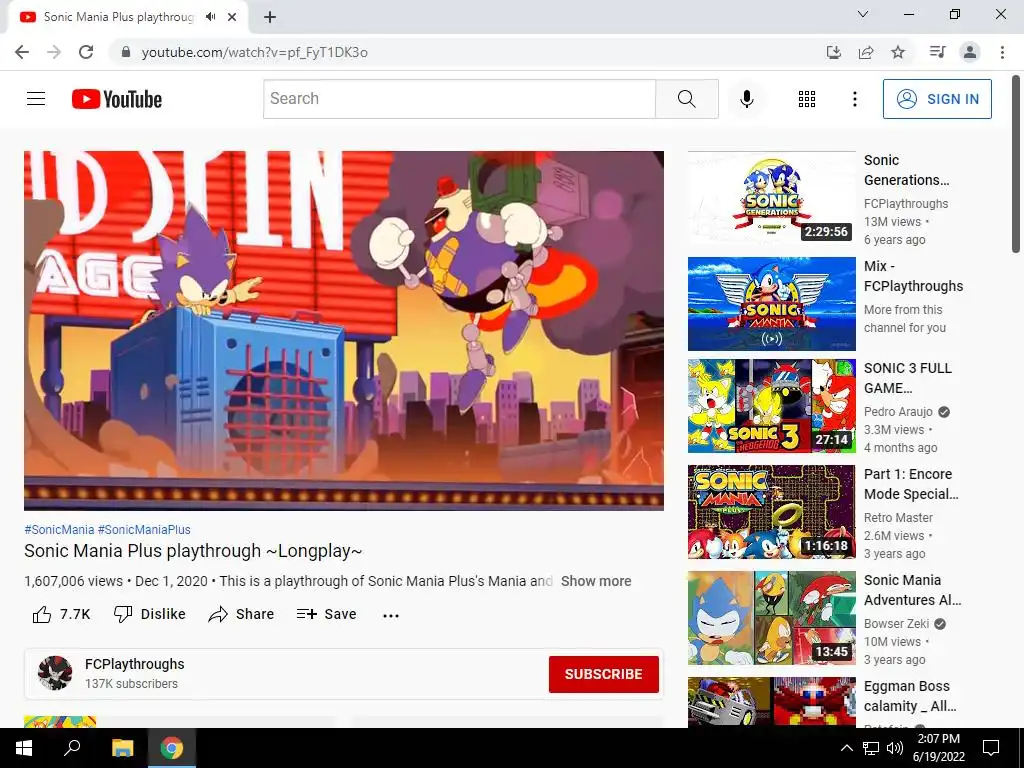Open the FCPlaythroughs channel name link
This screenshot has height=768, width=1024.
135,664
